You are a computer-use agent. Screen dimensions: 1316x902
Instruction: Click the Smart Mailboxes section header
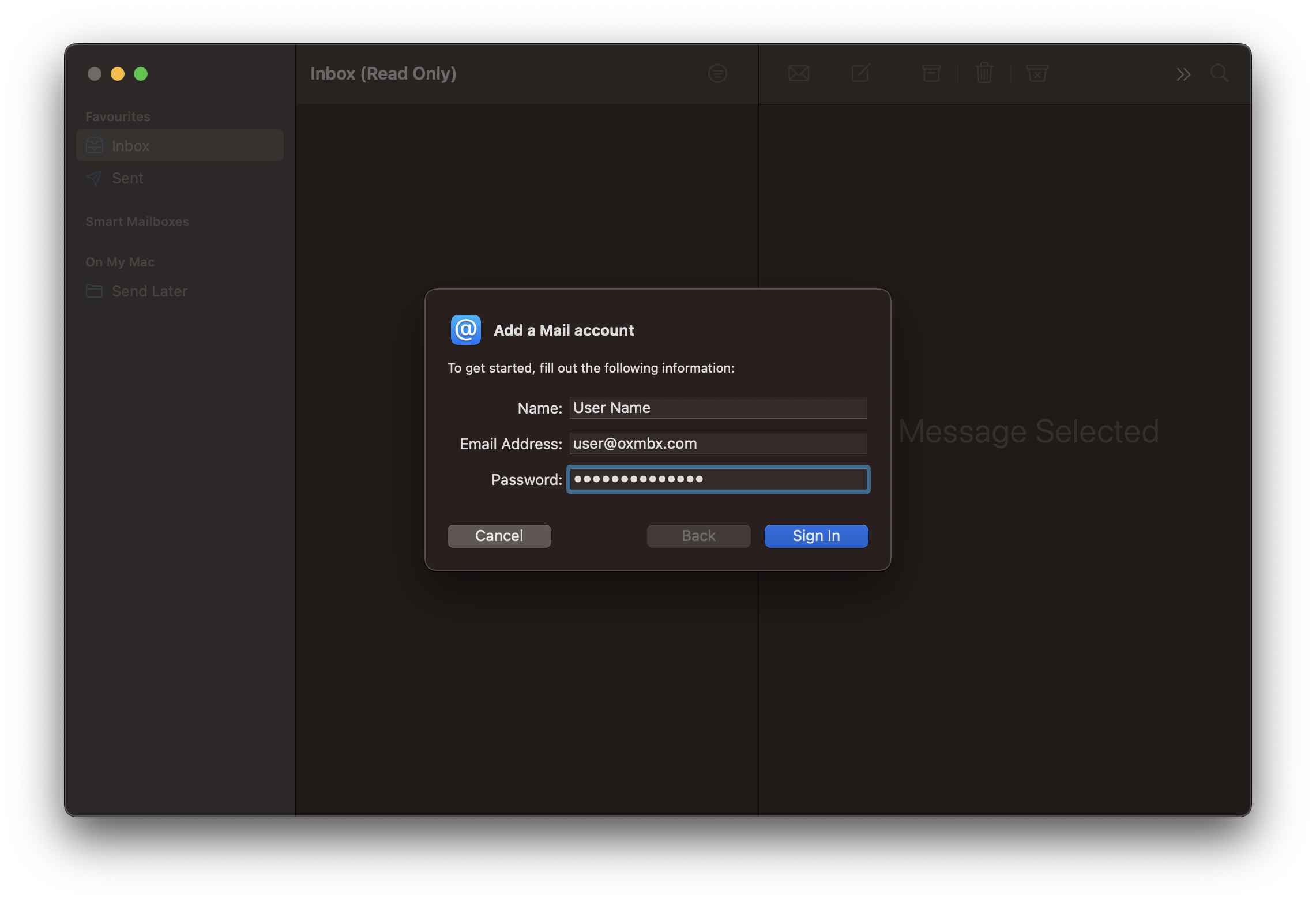point(137,221)
